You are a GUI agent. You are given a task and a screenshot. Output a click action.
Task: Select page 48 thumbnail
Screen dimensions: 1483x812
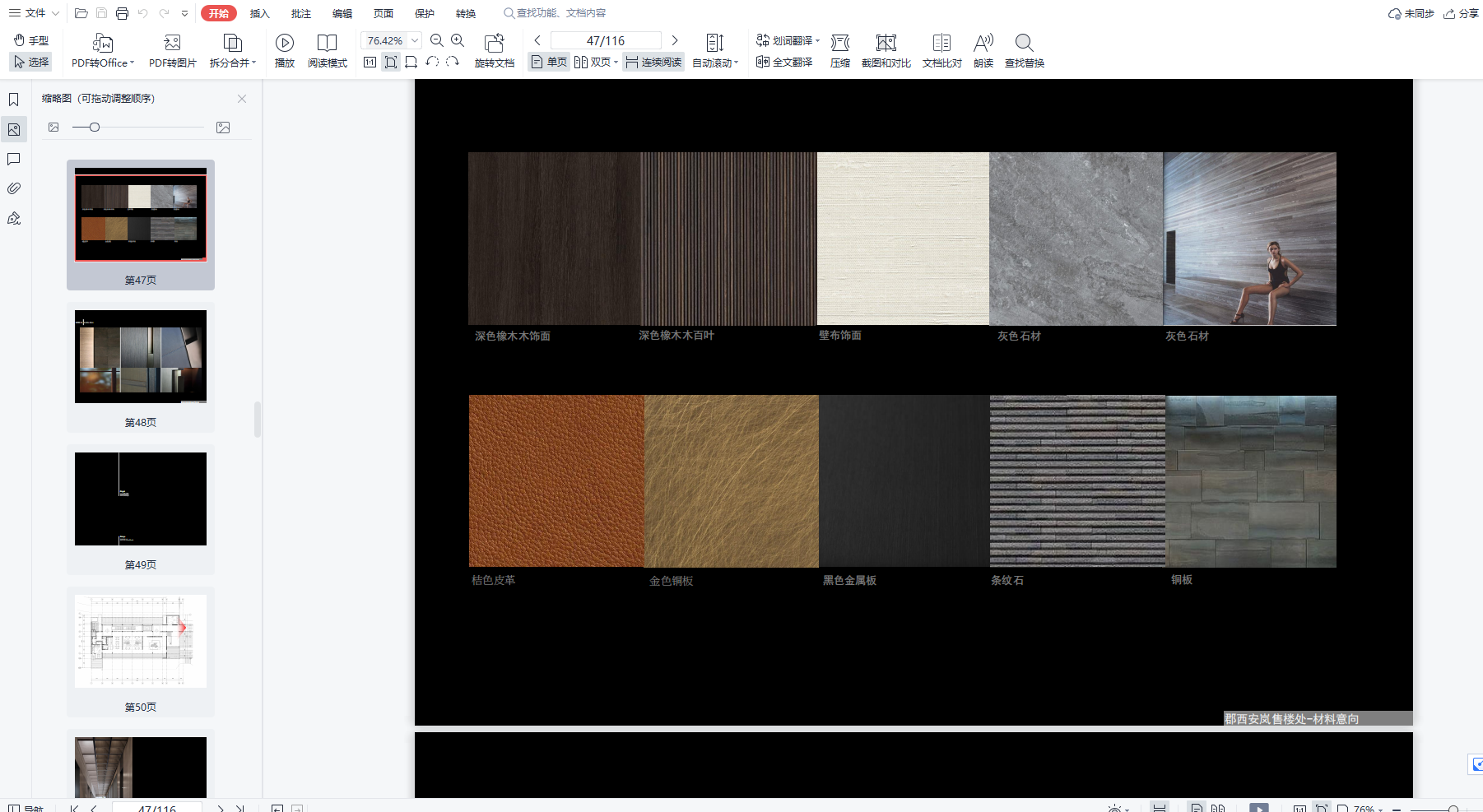point(141,367)
